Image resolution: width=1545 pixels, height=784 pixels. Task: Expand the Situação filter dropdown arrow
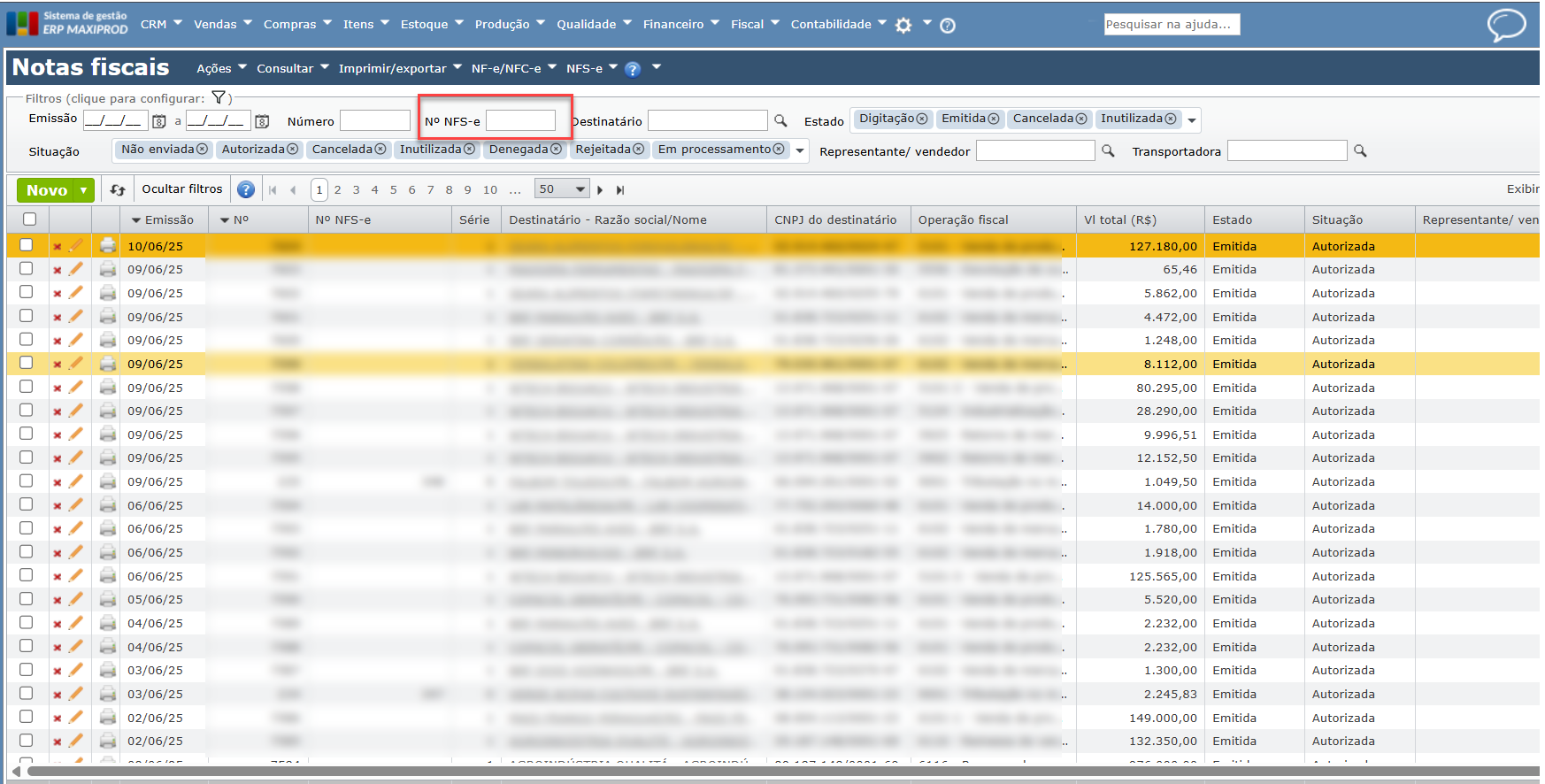click(800, 151)
